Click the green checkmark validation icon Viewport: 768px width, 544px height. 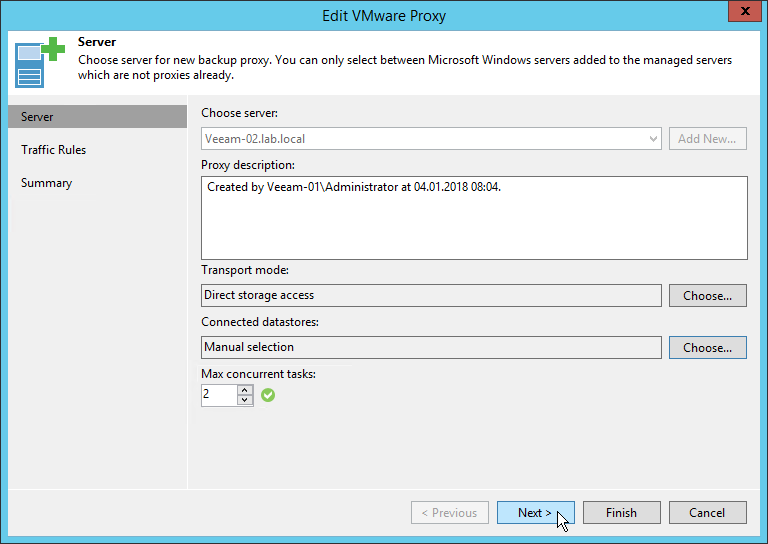(x=268, y=395)
